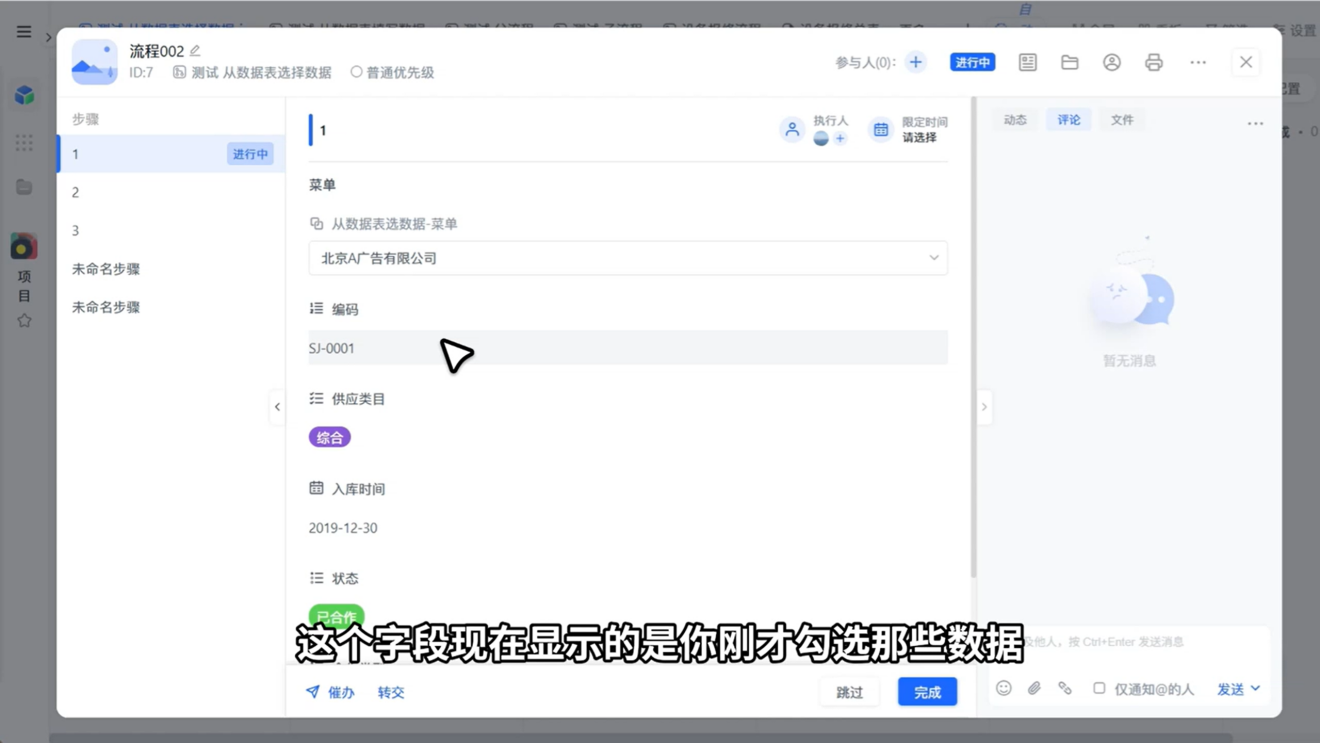Switch to the 动态 tab
The image size is (1320, 743).
point(1015,120)
